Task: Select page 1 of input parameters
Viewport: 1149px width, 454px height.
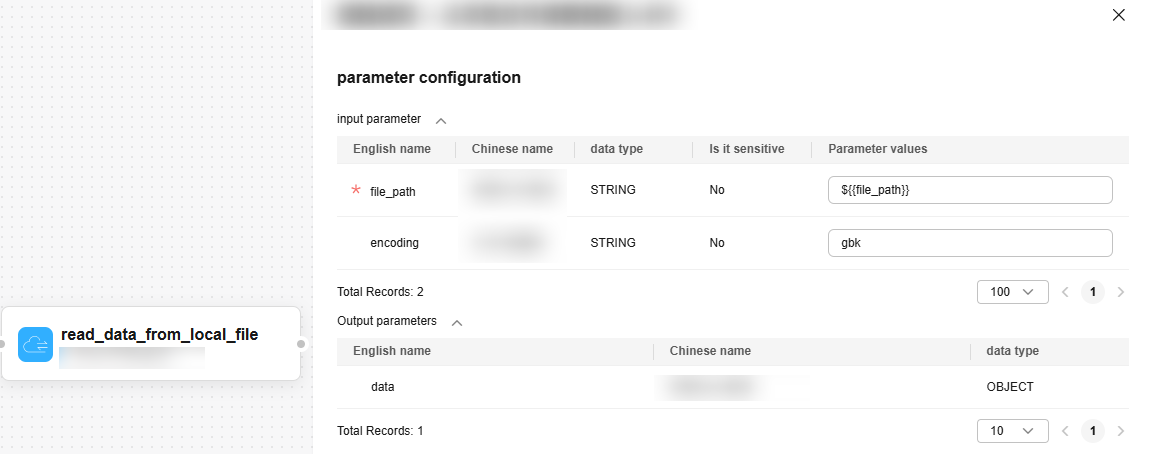Action: (1093, 292)
